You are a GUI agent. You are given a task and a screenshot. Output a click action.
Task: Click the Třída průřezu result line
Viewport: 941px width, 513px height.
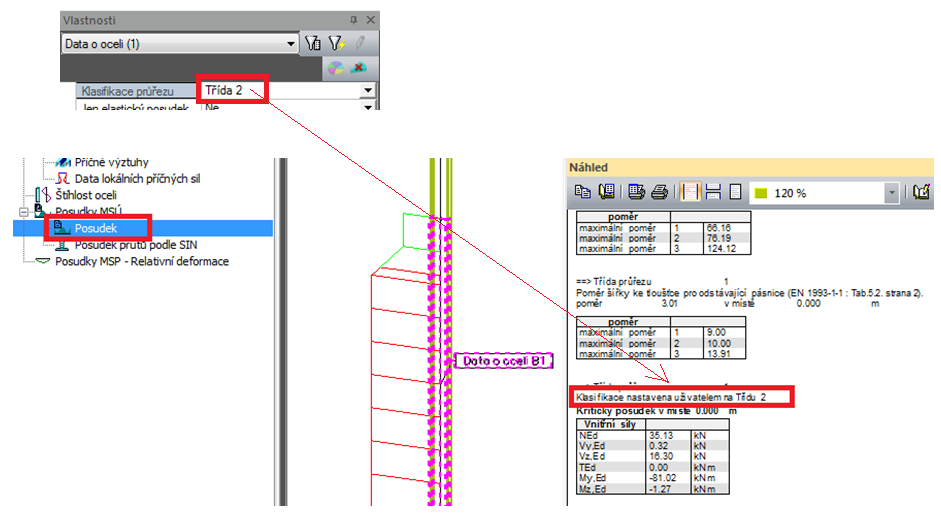pos(652,281)
